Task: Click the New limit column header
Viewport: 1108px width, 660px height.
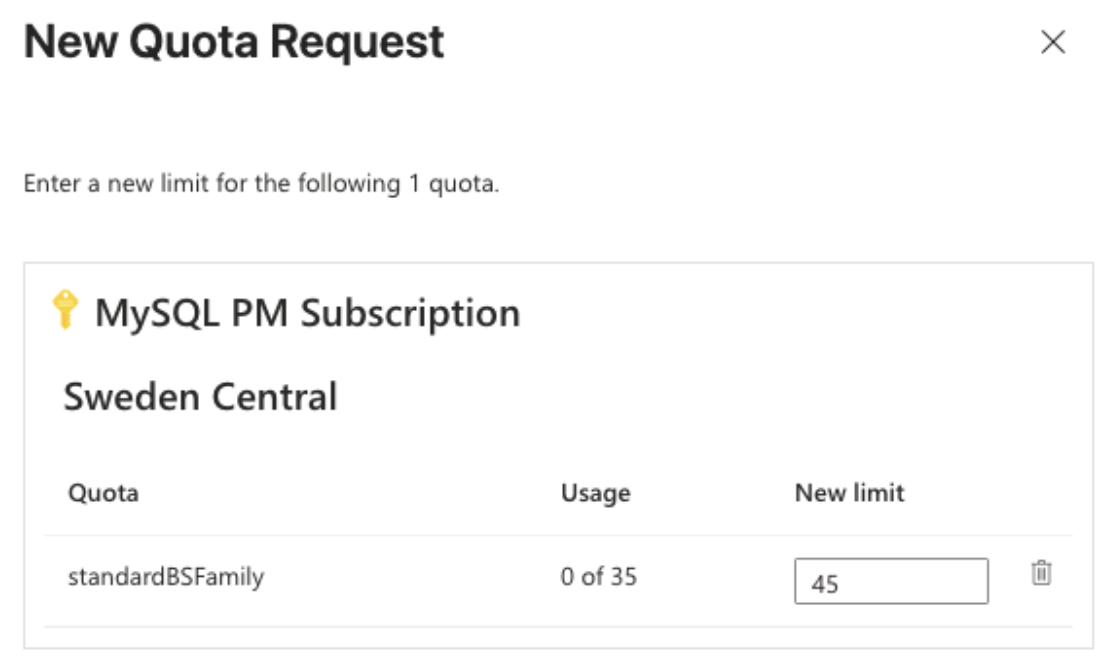Action: pos(849,493)
